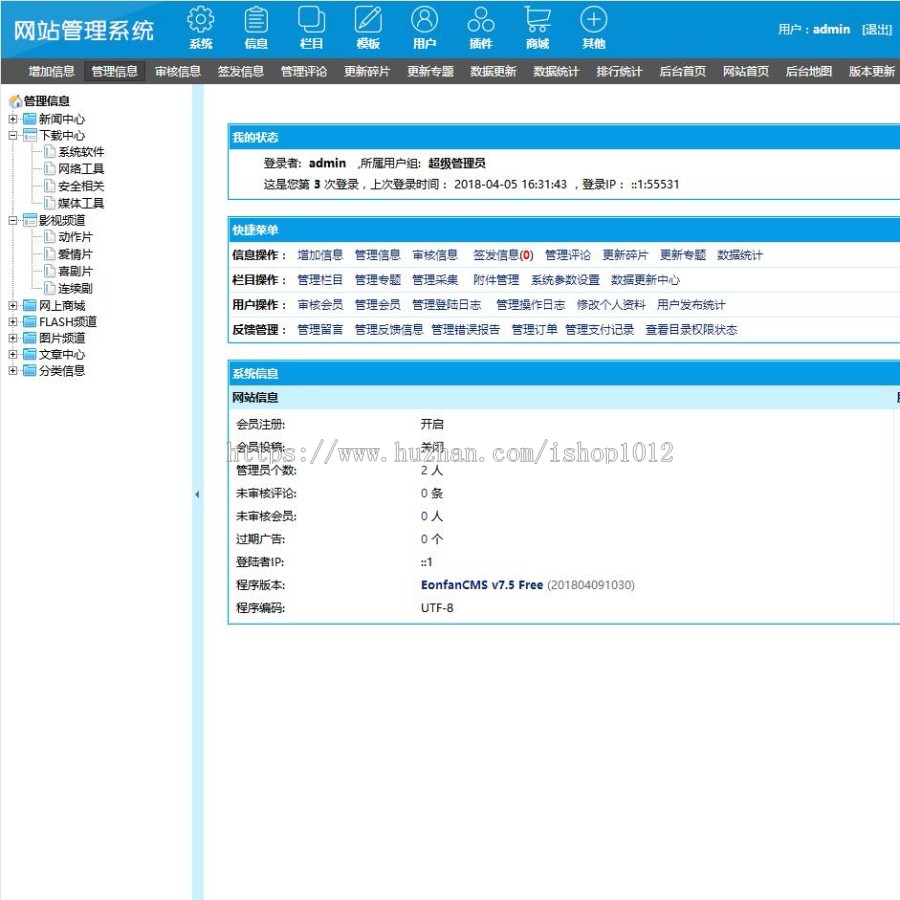Select 连续剧 in the category tree
This screenshot has height=900, width=900.
[75, 288]
